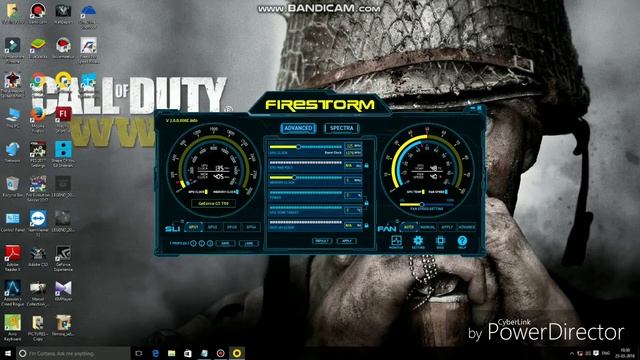Click the GPU temp target slider track

306,207
